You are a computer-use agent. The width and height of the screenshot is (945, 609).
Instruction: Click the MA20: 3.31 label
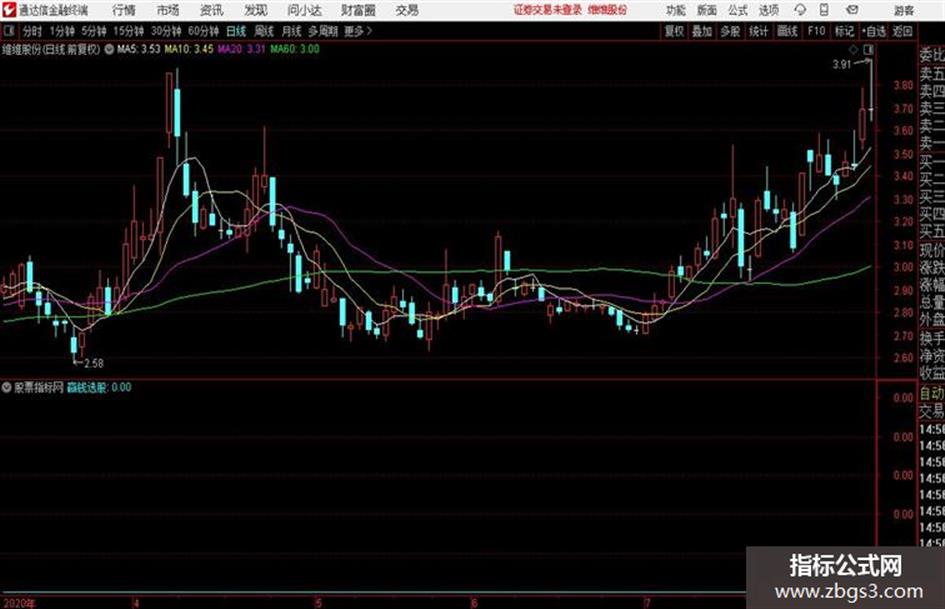[241, 49]
